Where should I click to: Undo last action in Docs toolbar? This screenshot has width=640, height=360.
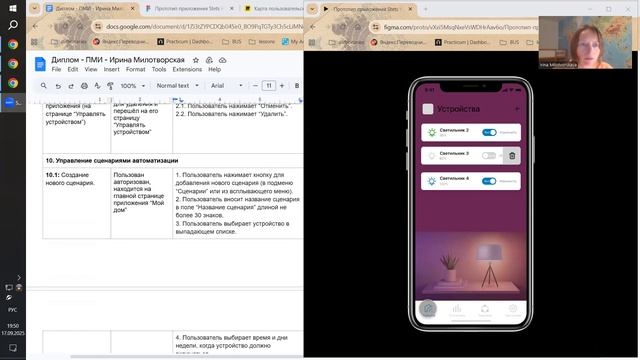[x=58, y=86]
